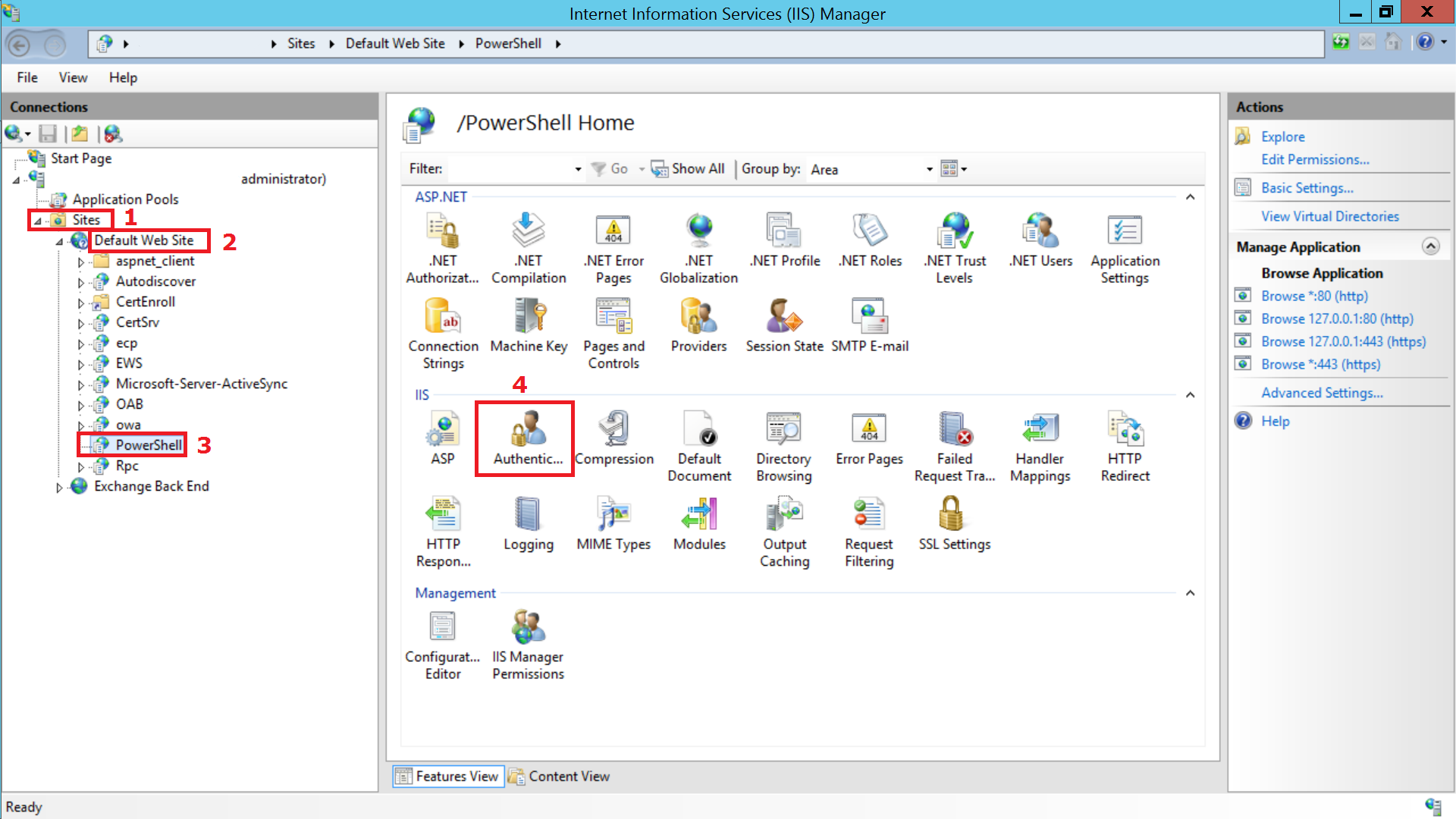Click the Advanced Settings link
Viewport: 1456px width, 819px height.
coord(1321,393)
